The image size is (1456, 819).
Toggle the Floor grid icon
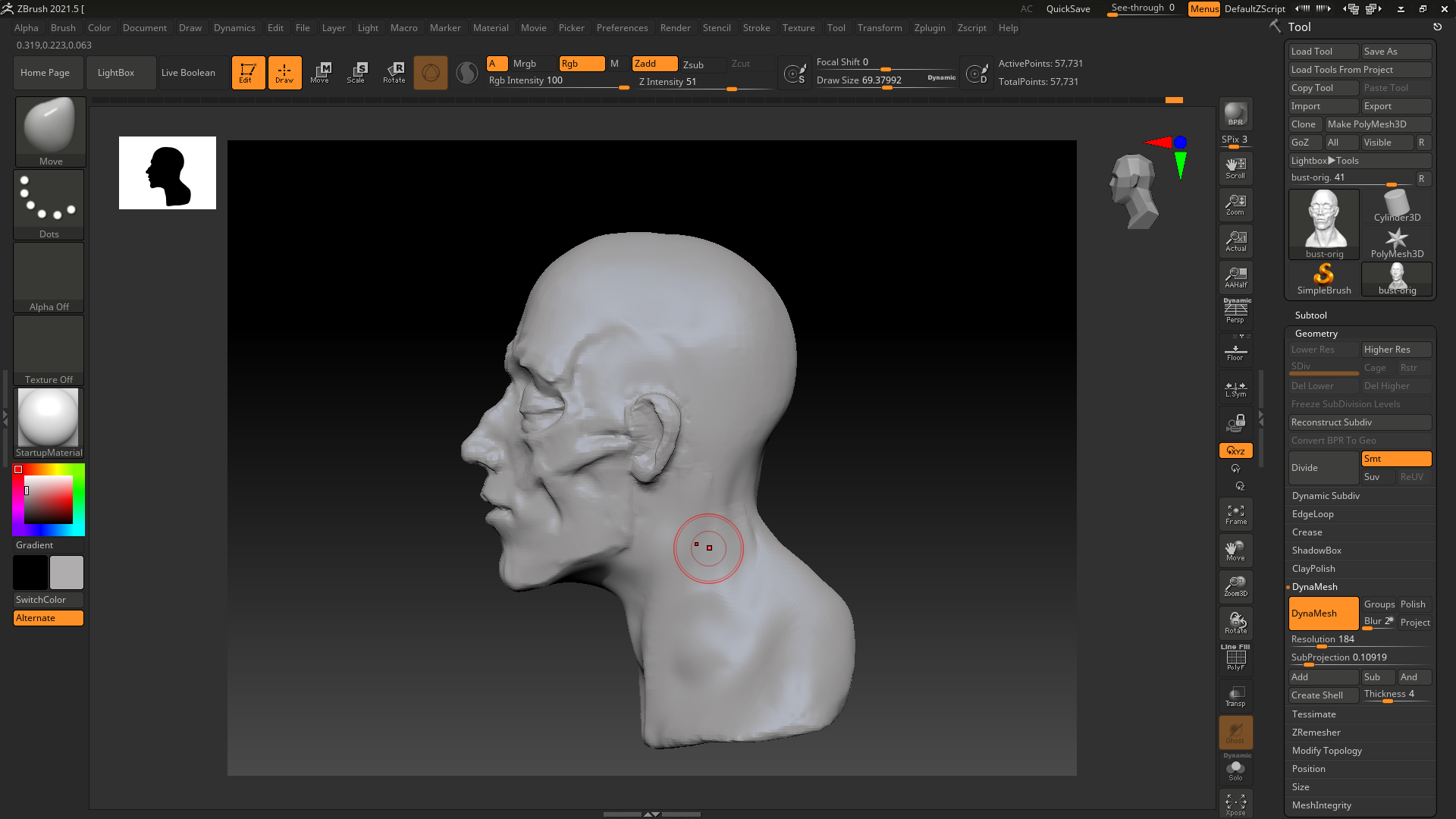tap(1235, 352)
